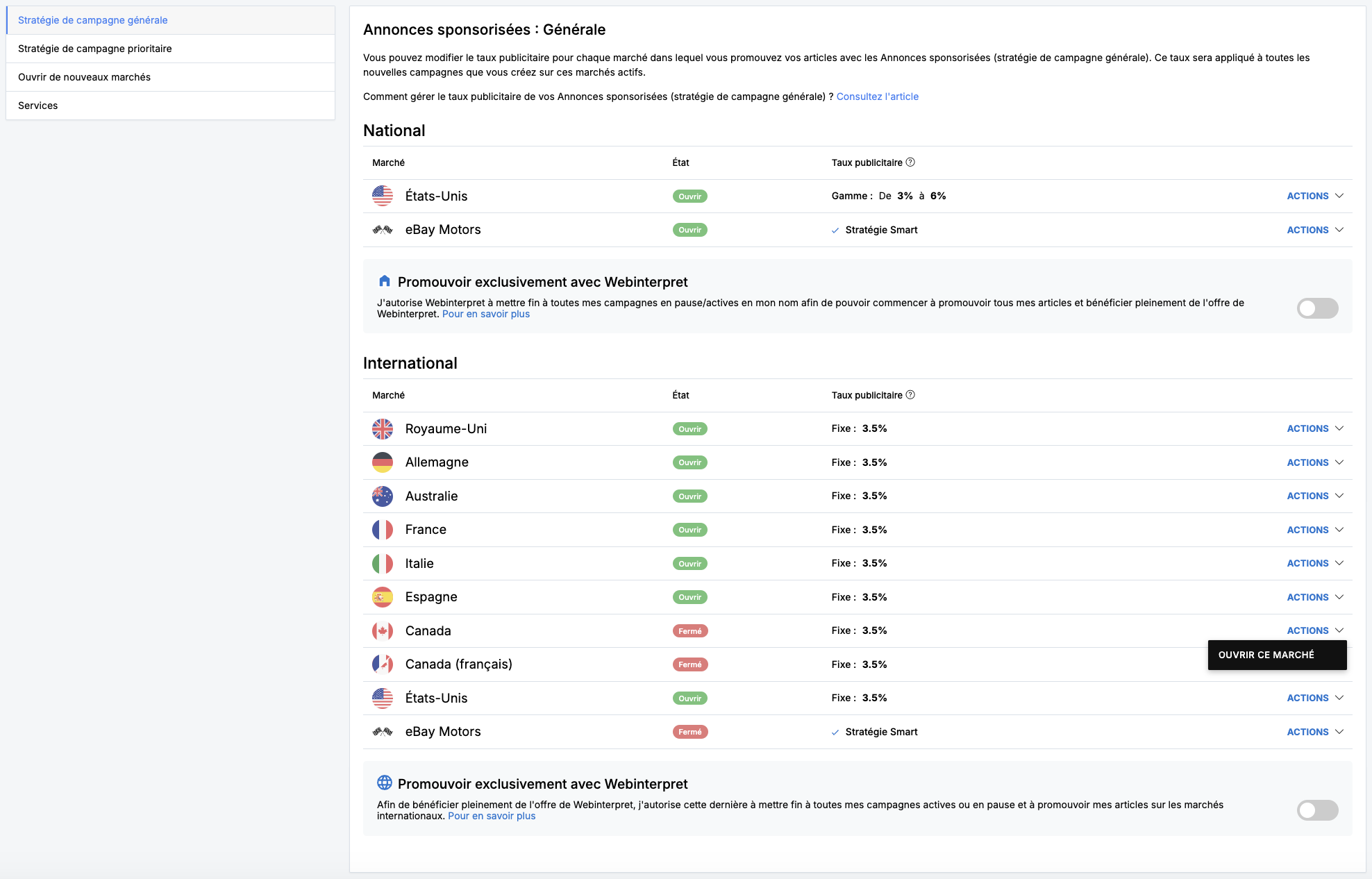
Task: Click the Fermé badge for International eBay Motors
Action: pyautogui.click(x=689, y=732)
